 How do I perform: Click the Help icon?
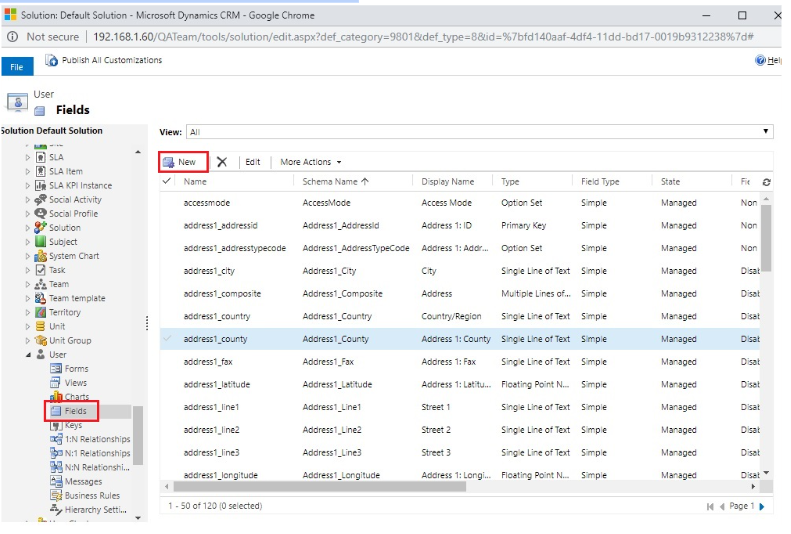click(761, 61)
